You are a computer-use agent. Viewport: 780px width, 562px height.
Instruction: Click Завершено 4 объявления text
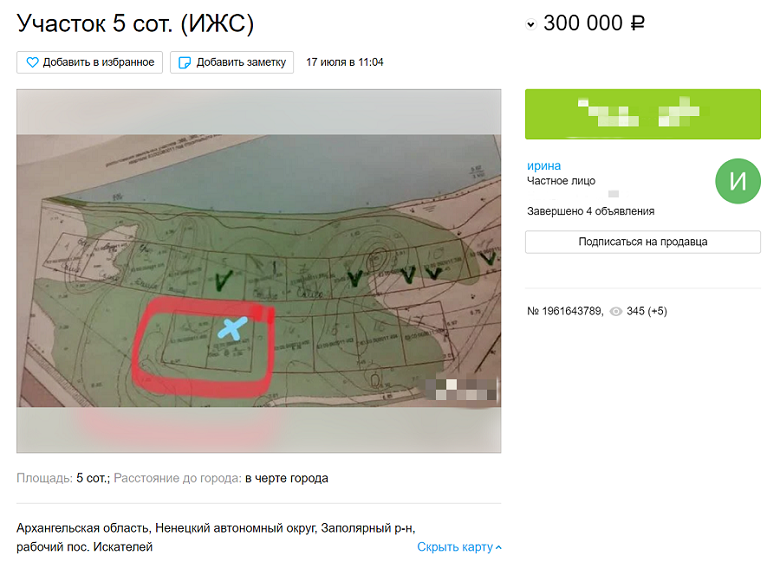click(x=590, y=211)
